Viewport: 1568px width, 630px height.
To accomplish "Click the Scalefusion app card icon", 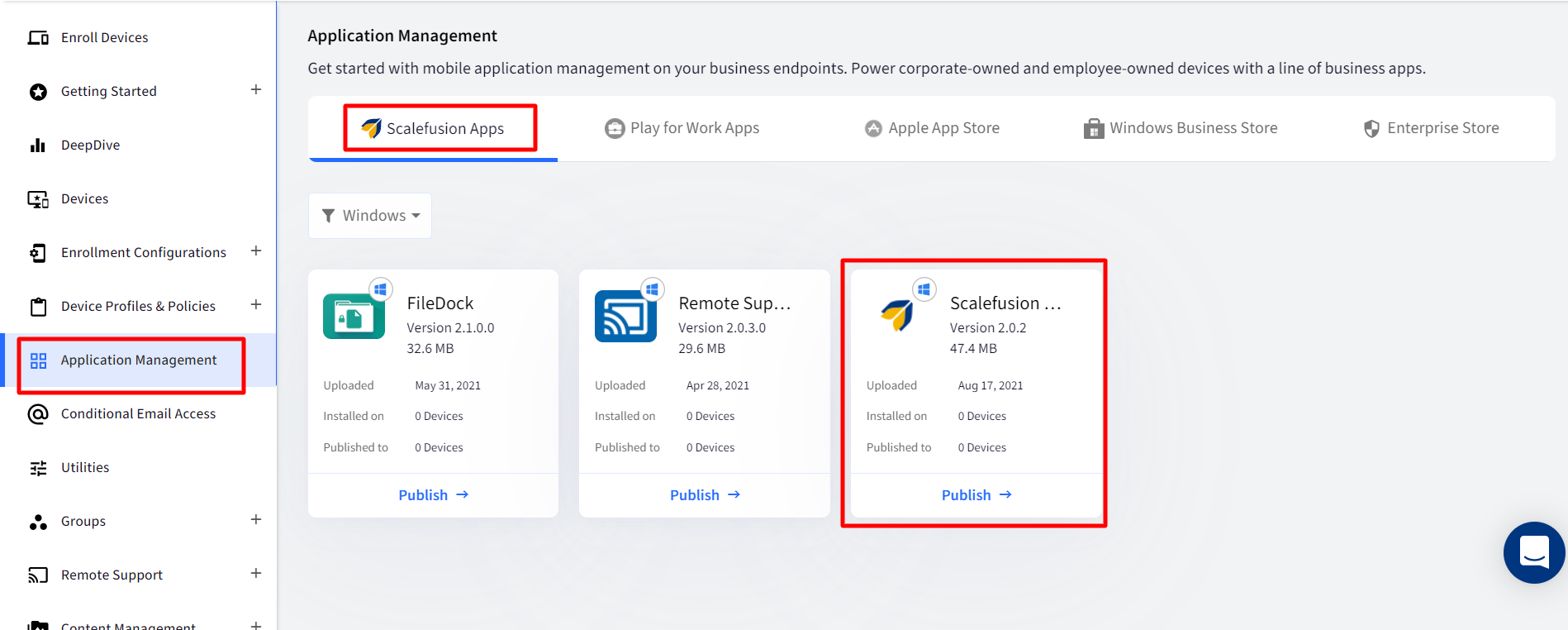I will pos(897,315).
